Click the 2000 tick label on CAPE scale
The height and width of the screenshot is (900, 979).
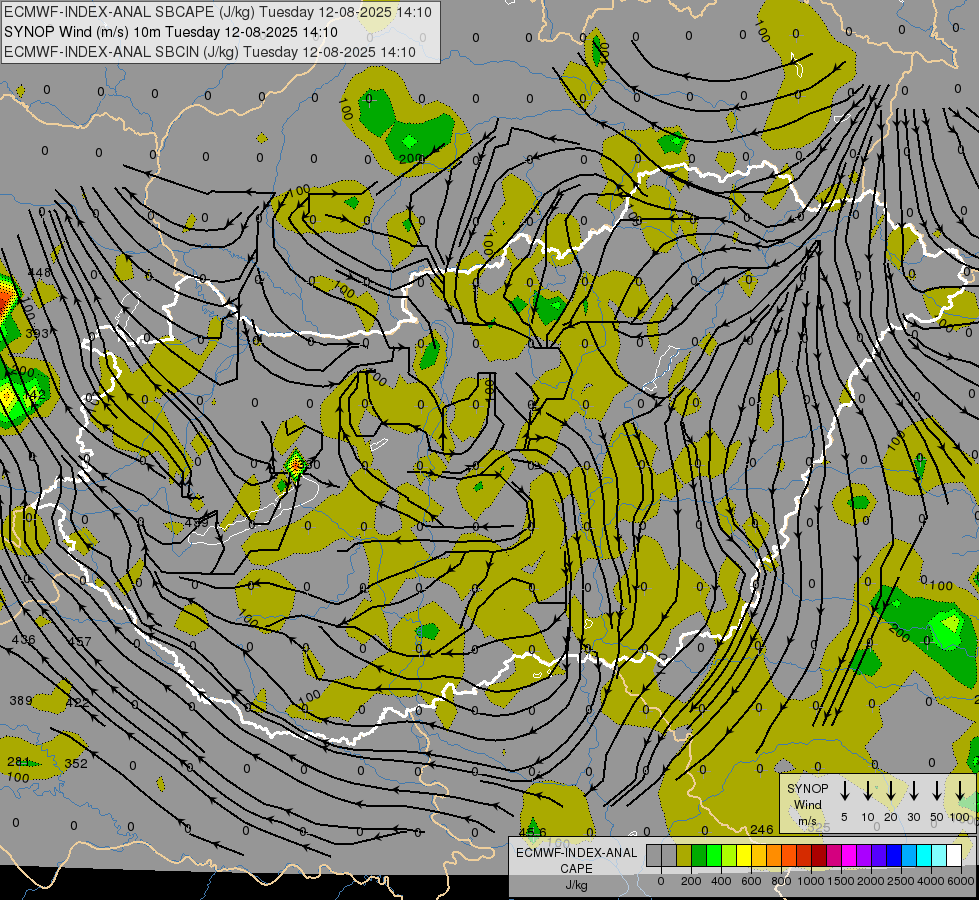(x=871, y=881)
